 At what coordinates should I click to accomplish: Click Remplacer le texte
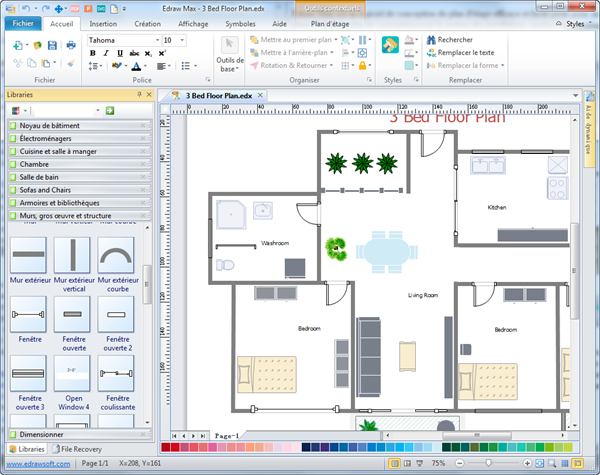pos(461,52)
